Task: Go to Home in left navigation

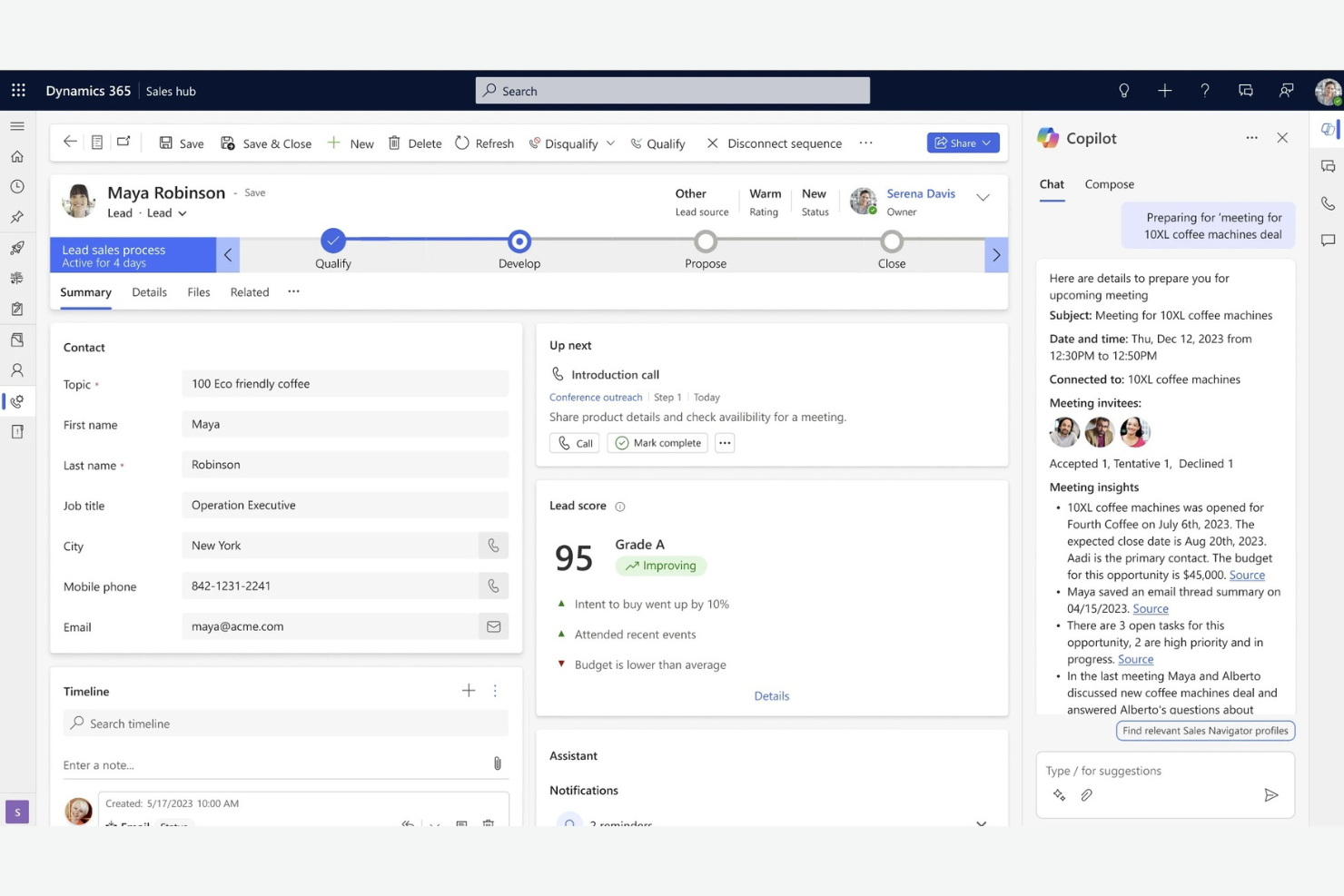Action: 17,156
